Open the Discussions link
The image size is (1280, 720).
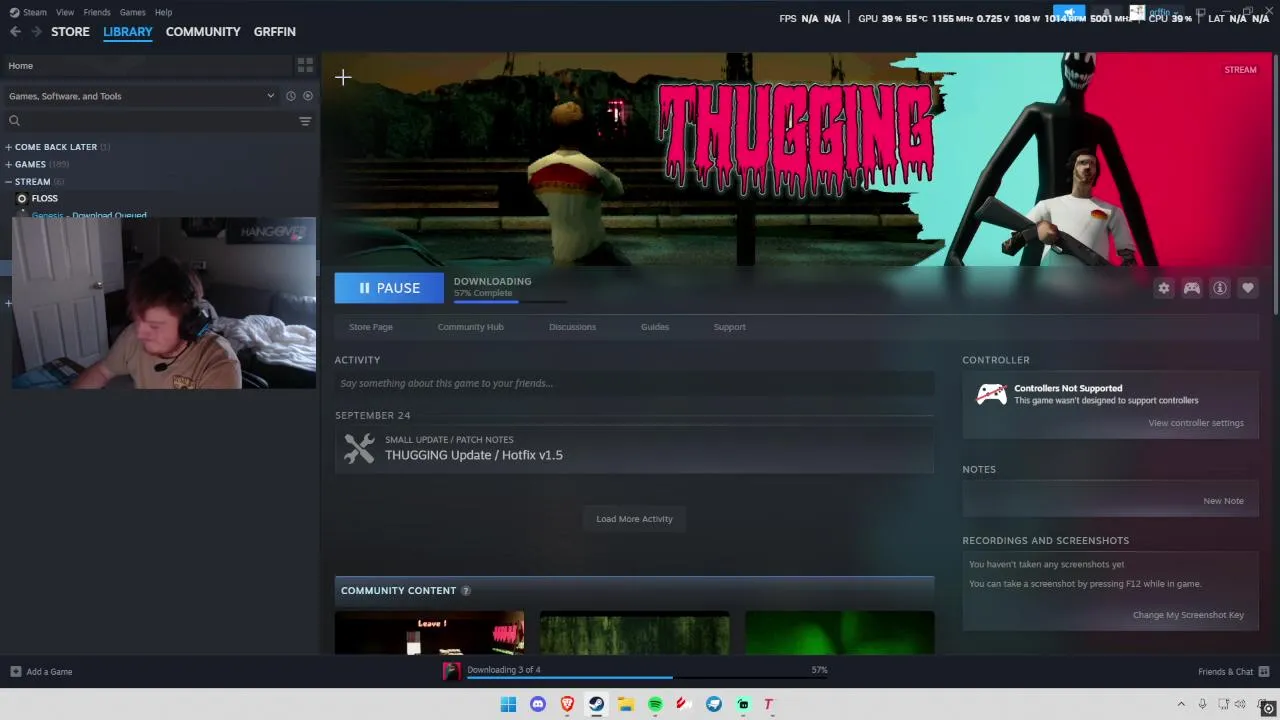tap(572, 327)
